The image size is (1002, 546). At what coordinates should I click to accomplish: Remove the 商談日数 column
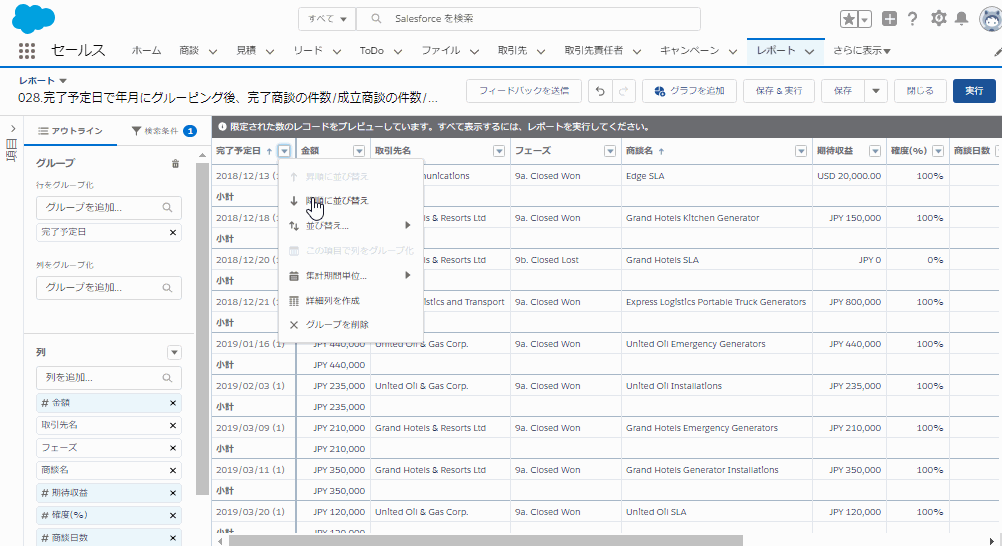tap(173, 538)
